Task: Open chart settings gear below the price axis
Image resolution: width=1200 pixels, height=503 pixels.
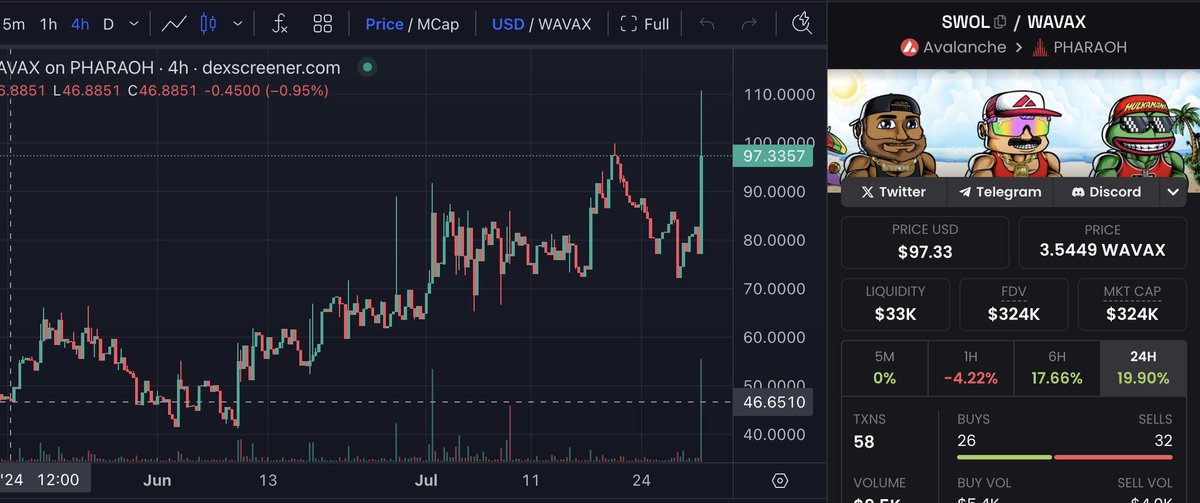Action: click(x=780, y=480)
